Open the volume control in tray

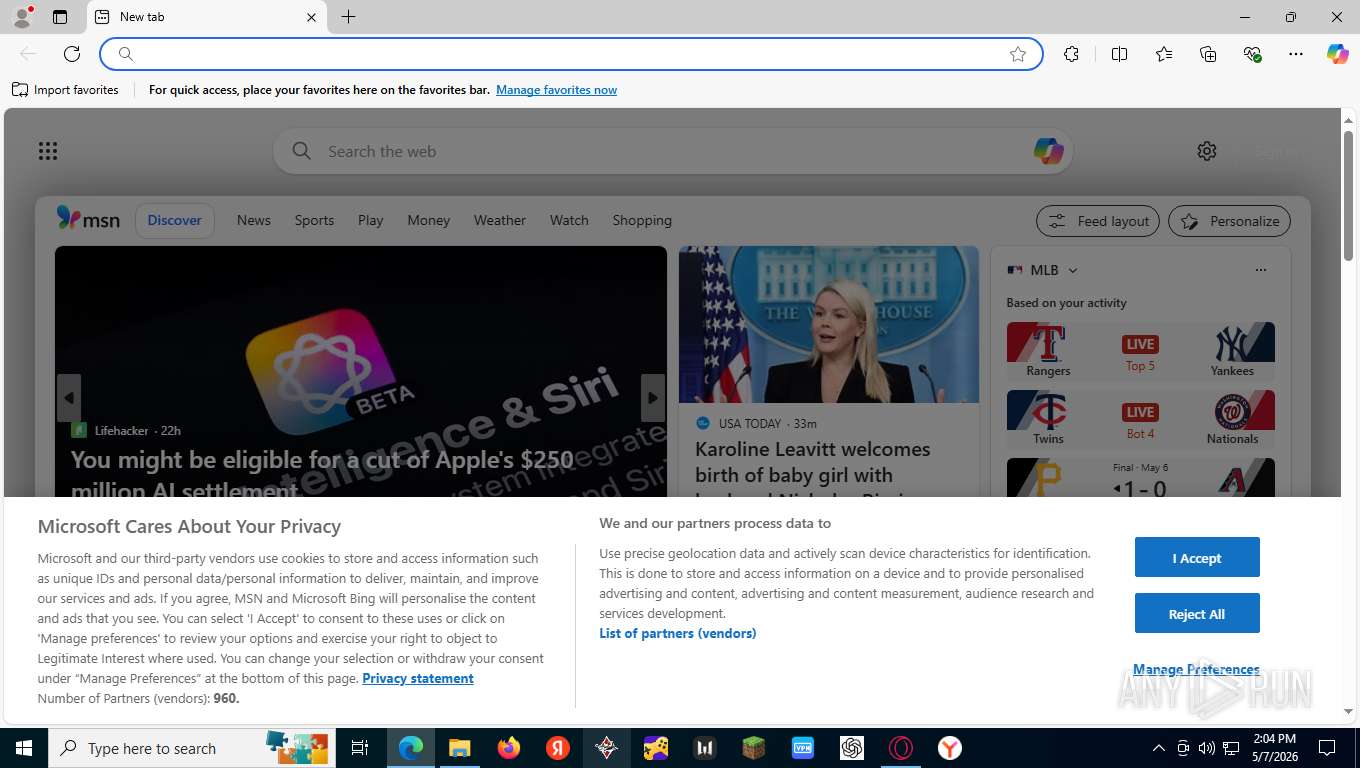click(x=1206, y=748)
